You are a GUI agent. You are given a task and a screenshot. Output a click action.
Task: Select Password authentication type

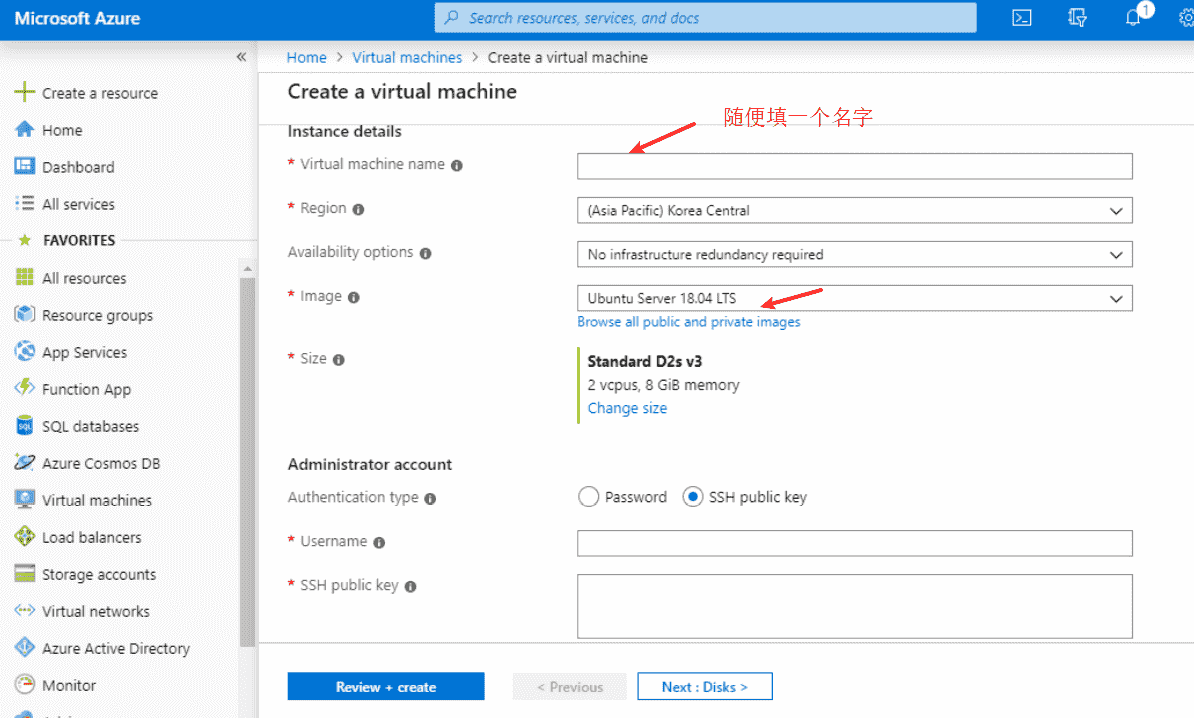click(x=588, y=497)
